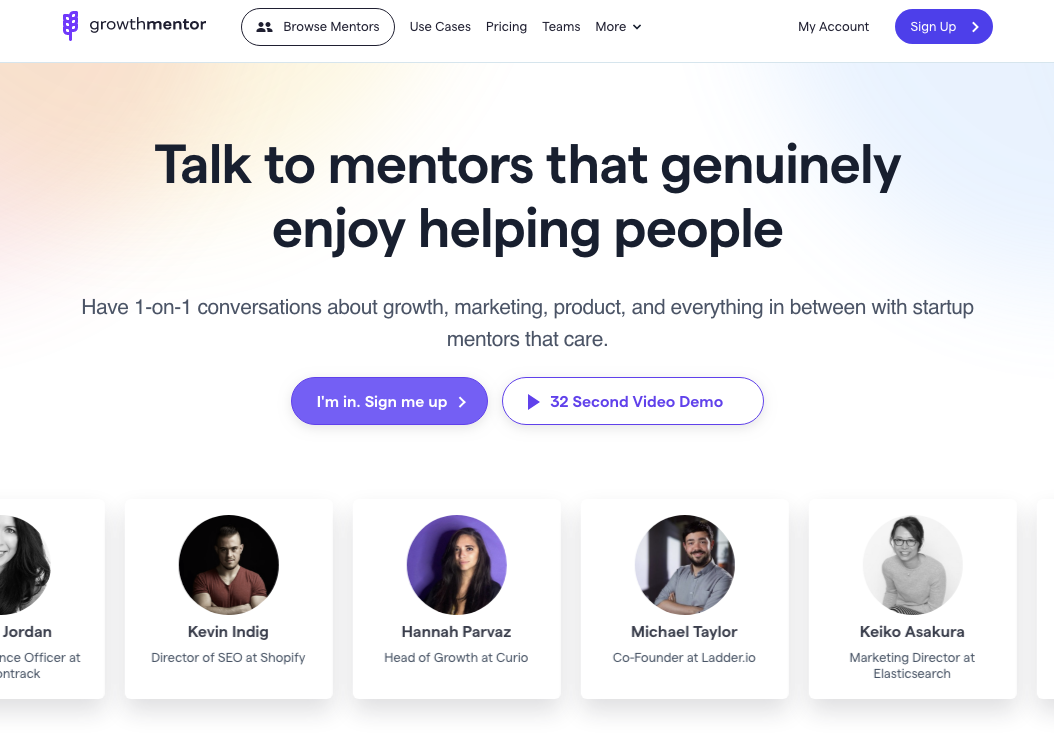
Task: Open the Use Cases page
Action: click(x=440, y=27)
